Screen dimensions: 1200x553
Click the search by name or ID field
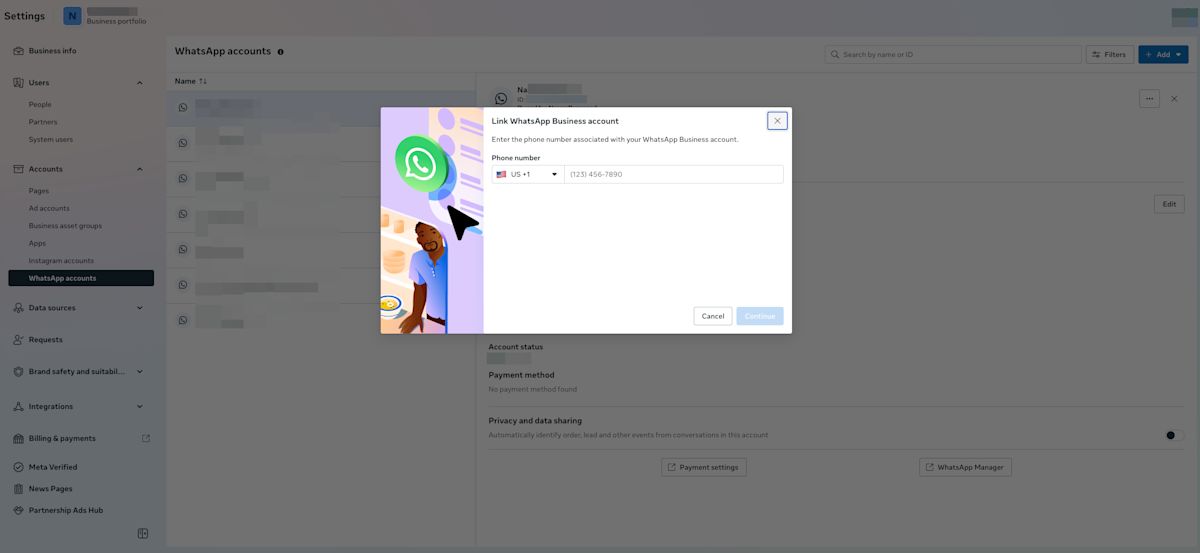[953, 55]
